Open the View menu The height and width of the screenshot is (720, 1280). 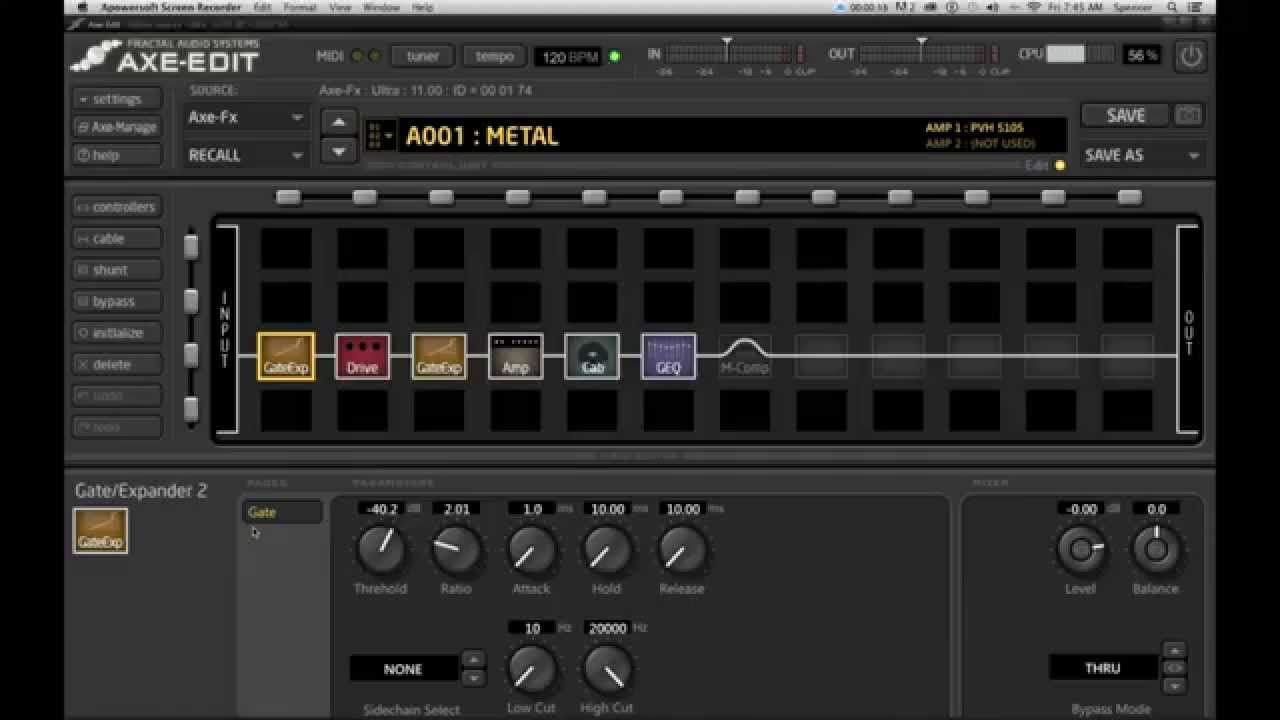pos(340,7)
